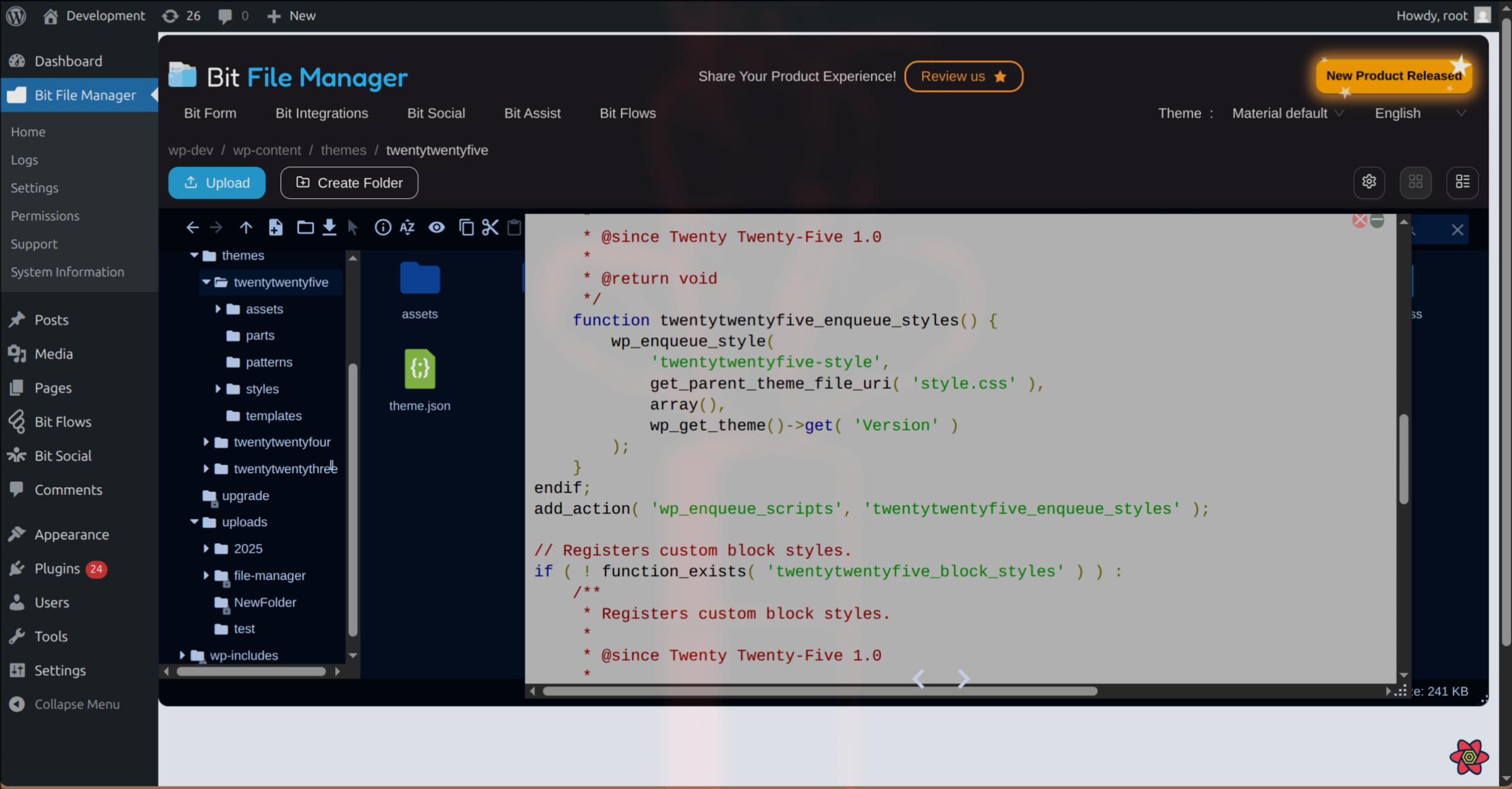The image size is (1512, 789).
Task: Select the cut (scissors) toolbar icon
Action: tap(490, 227)
